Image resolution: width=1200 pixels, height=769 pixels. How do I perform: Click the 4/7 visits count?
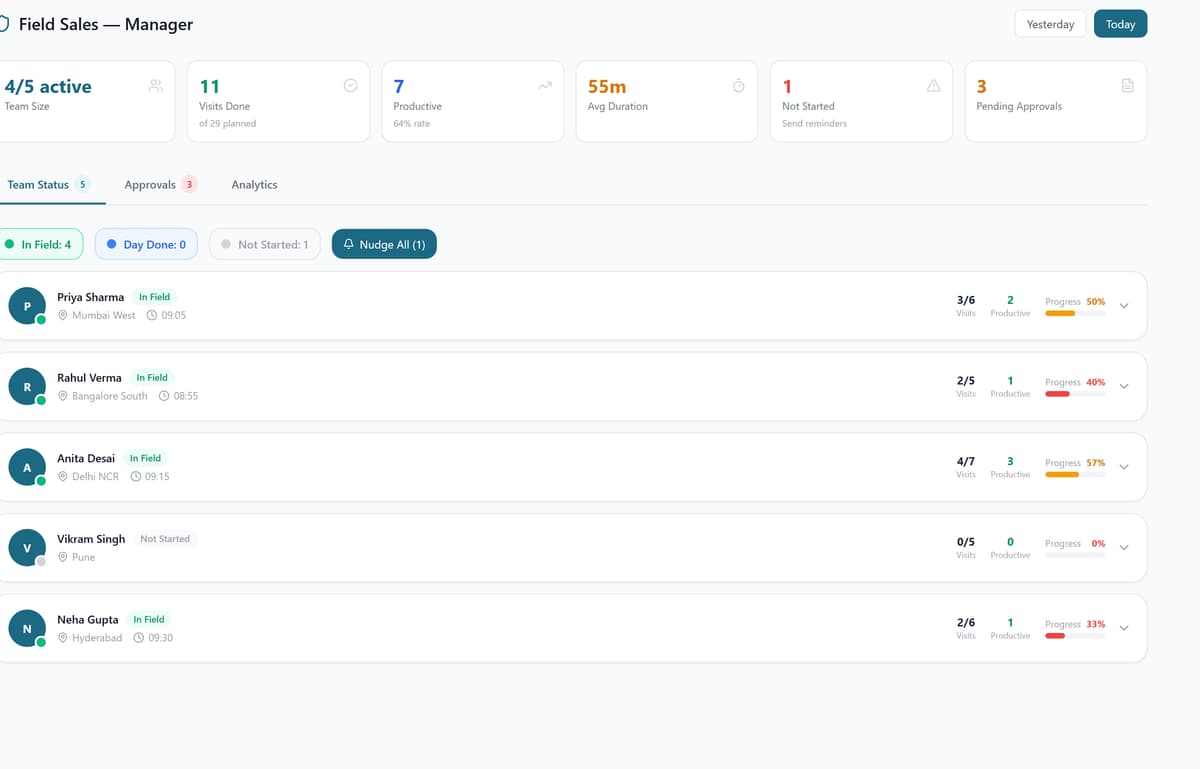pos(966,461)
